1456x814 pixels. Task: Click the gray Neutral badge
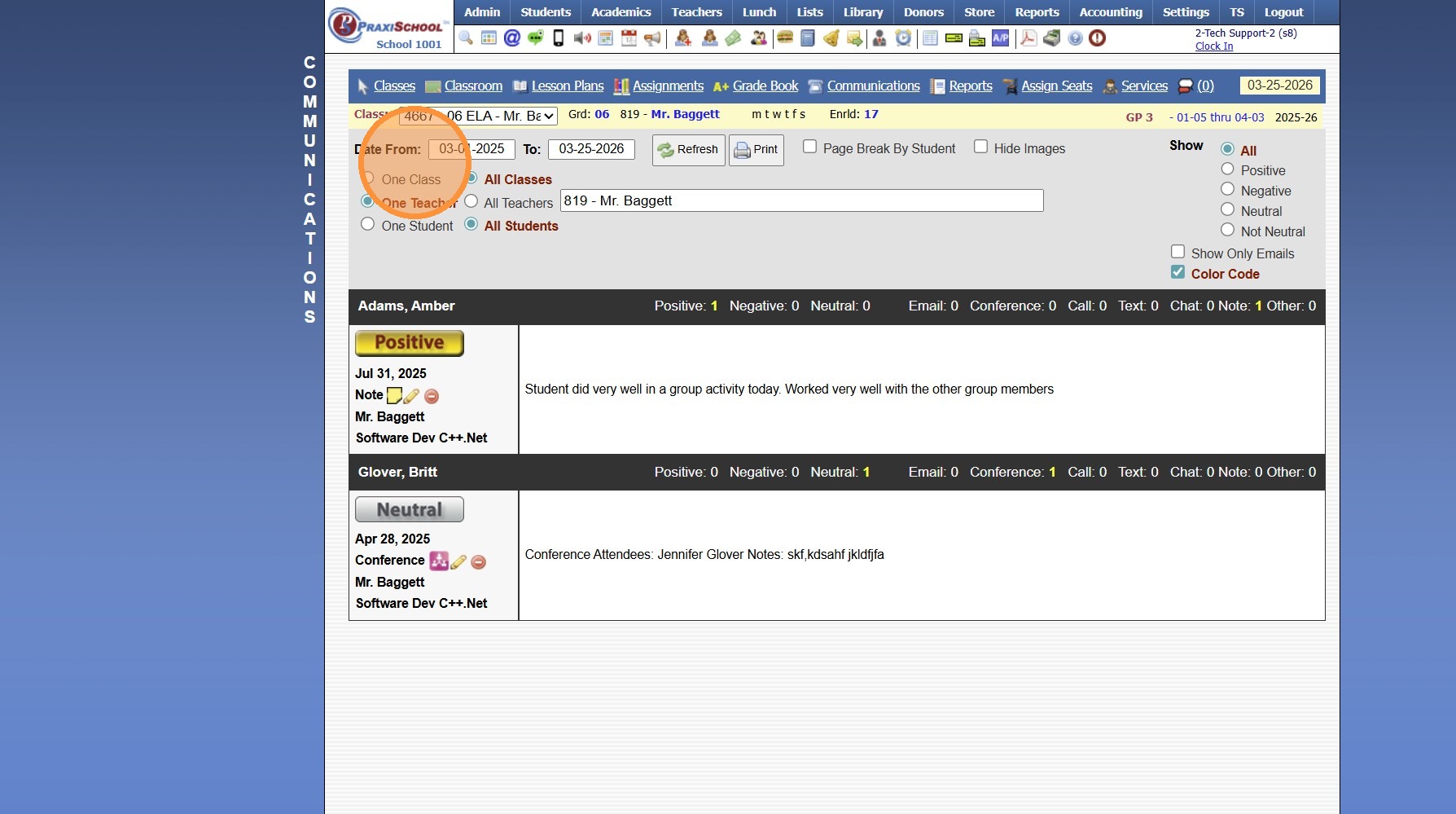(x=410, y=510)
